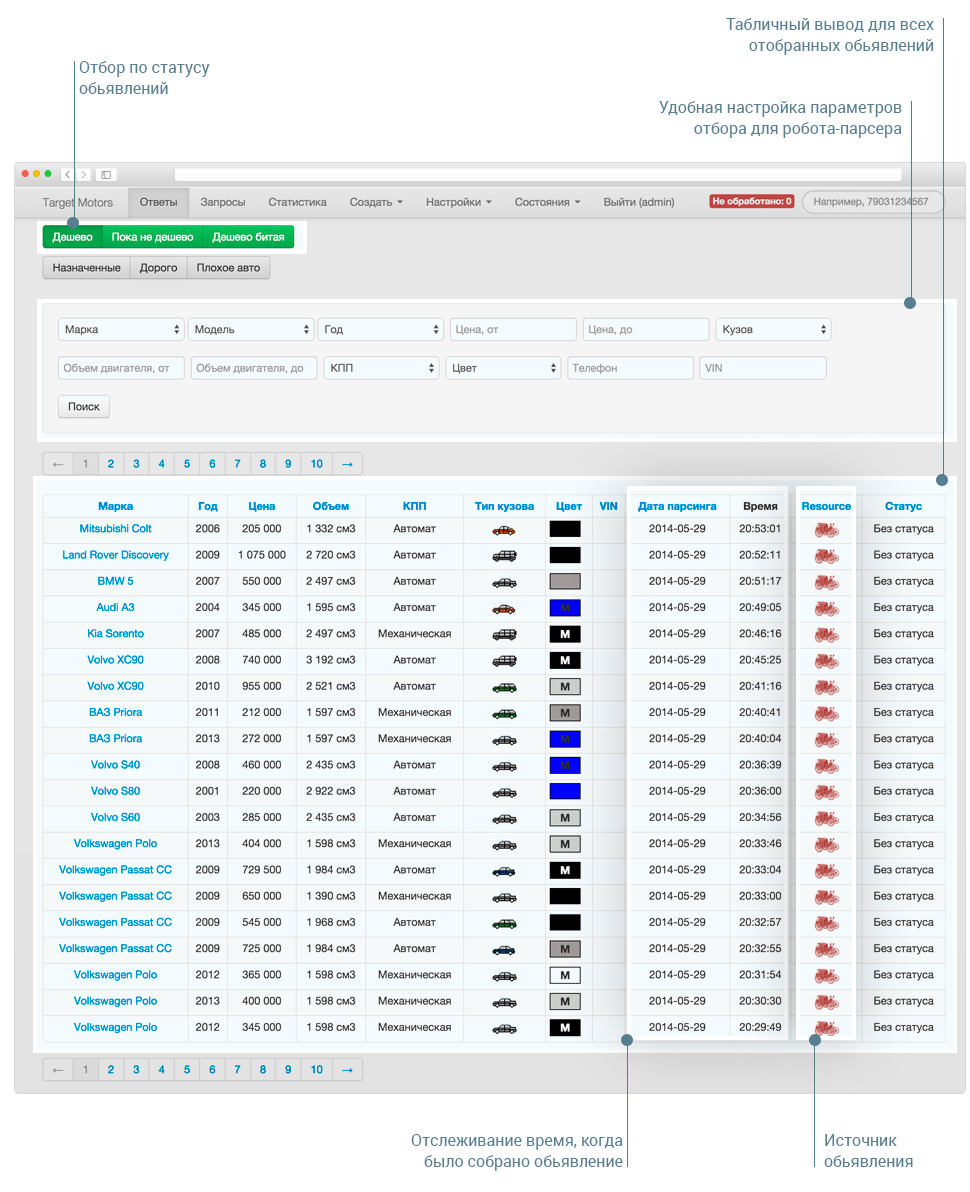This screenshot has height=1192, width=970.
Task: Click the browser back arrow button
Action: (68, 174)
